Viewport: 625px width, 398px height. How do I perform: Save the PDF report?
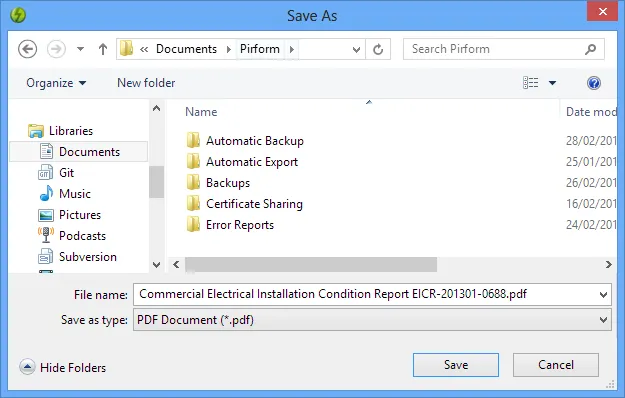[456, 365]
